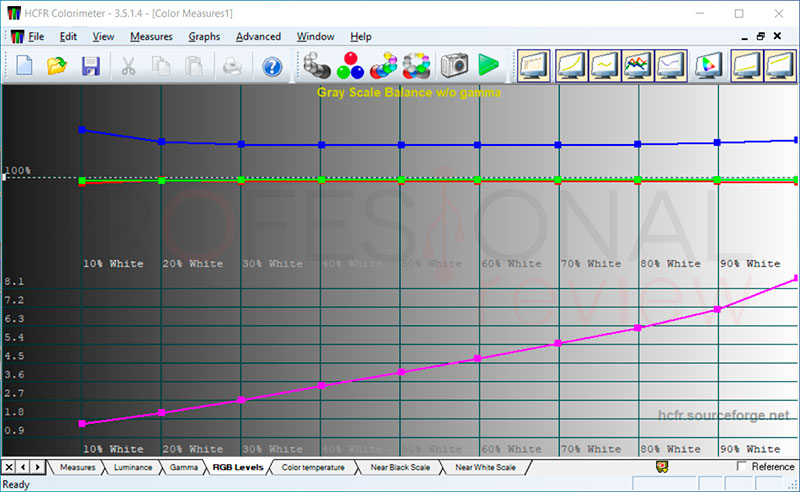The image size is (800, 492).
Task: Switch to the Gamma tab
Action: [x=184, y=467]
